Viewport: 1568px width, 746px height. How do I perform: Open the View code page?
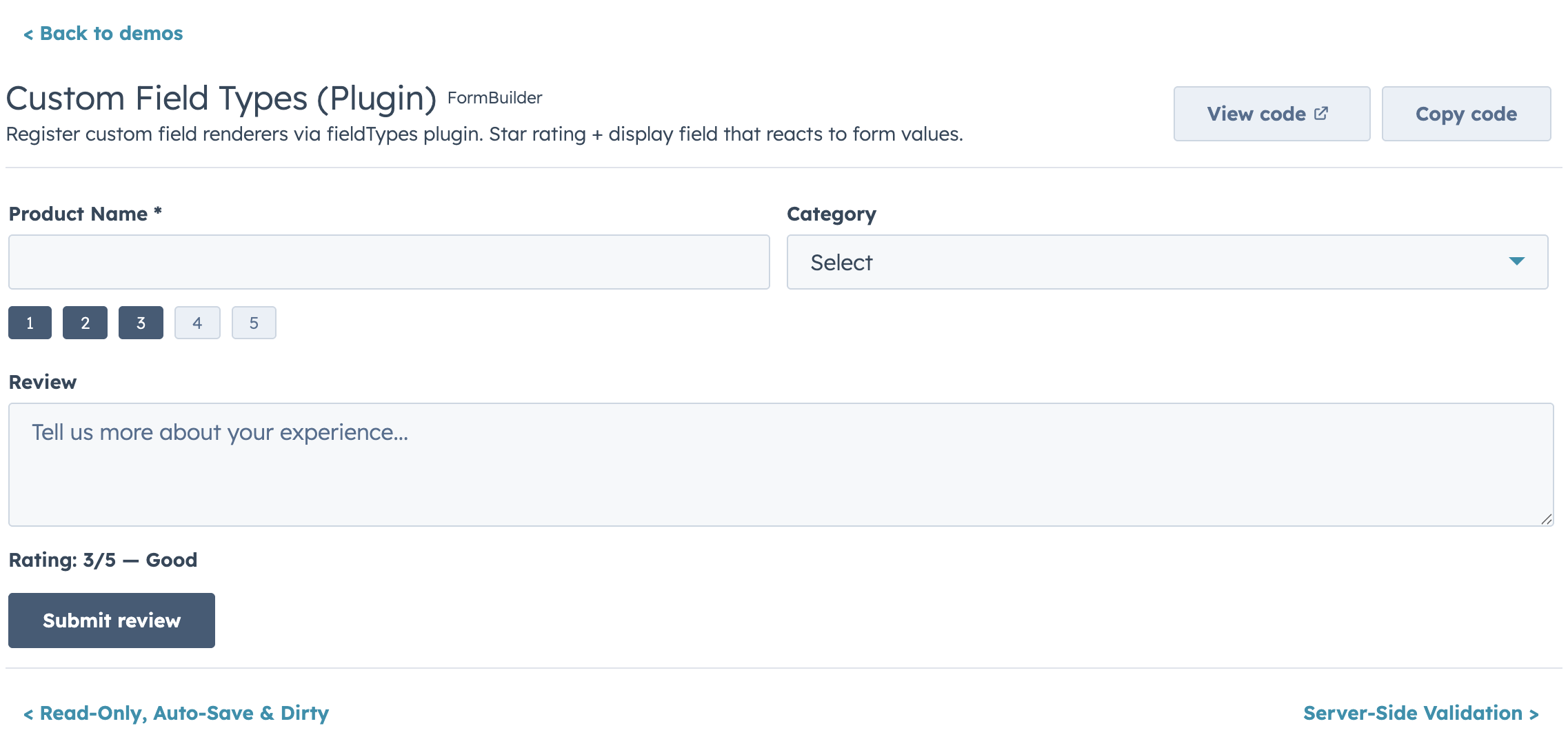click(1271, 113)
